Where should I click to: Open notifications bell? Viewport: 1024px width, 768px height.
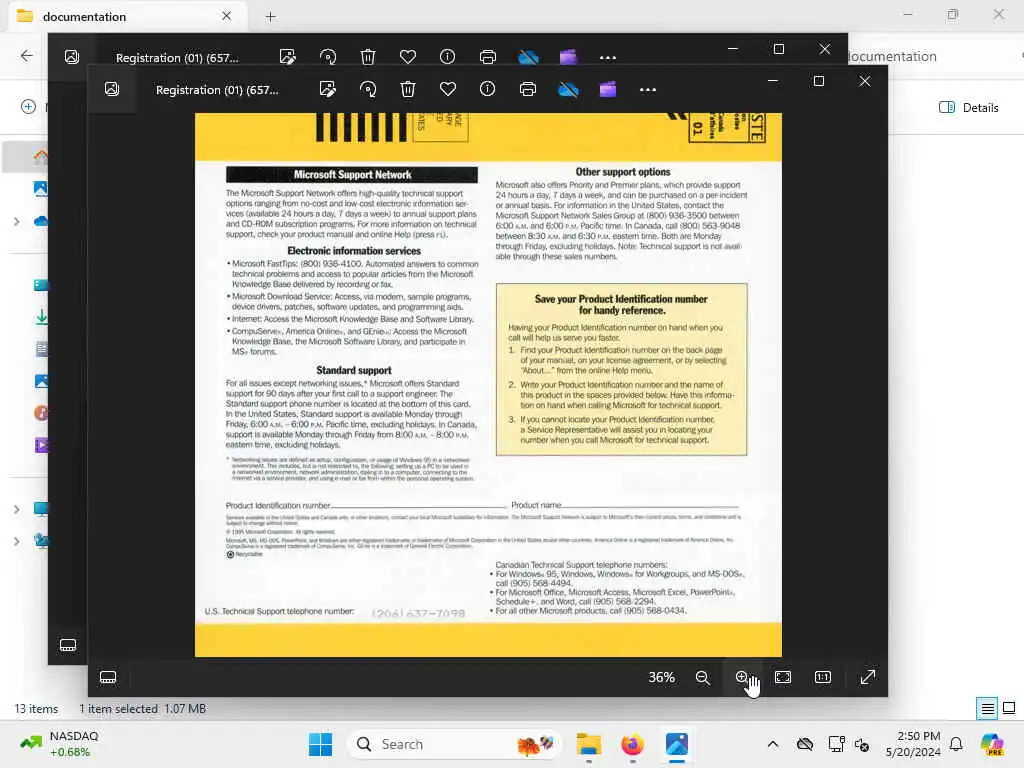956,744
